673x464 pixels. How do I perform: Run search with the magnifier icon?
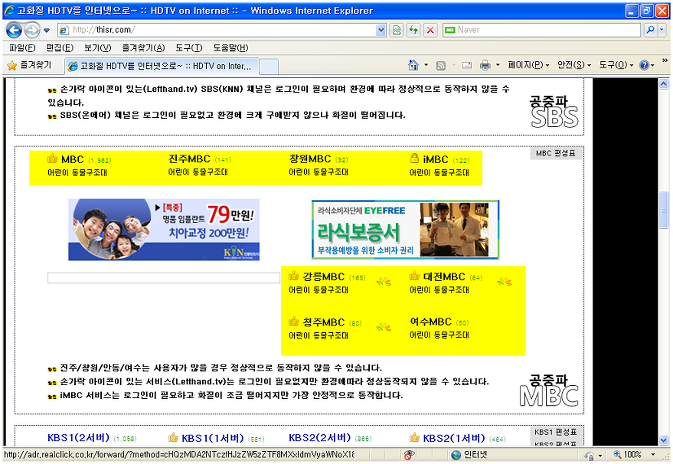click(x=651, y=30)
